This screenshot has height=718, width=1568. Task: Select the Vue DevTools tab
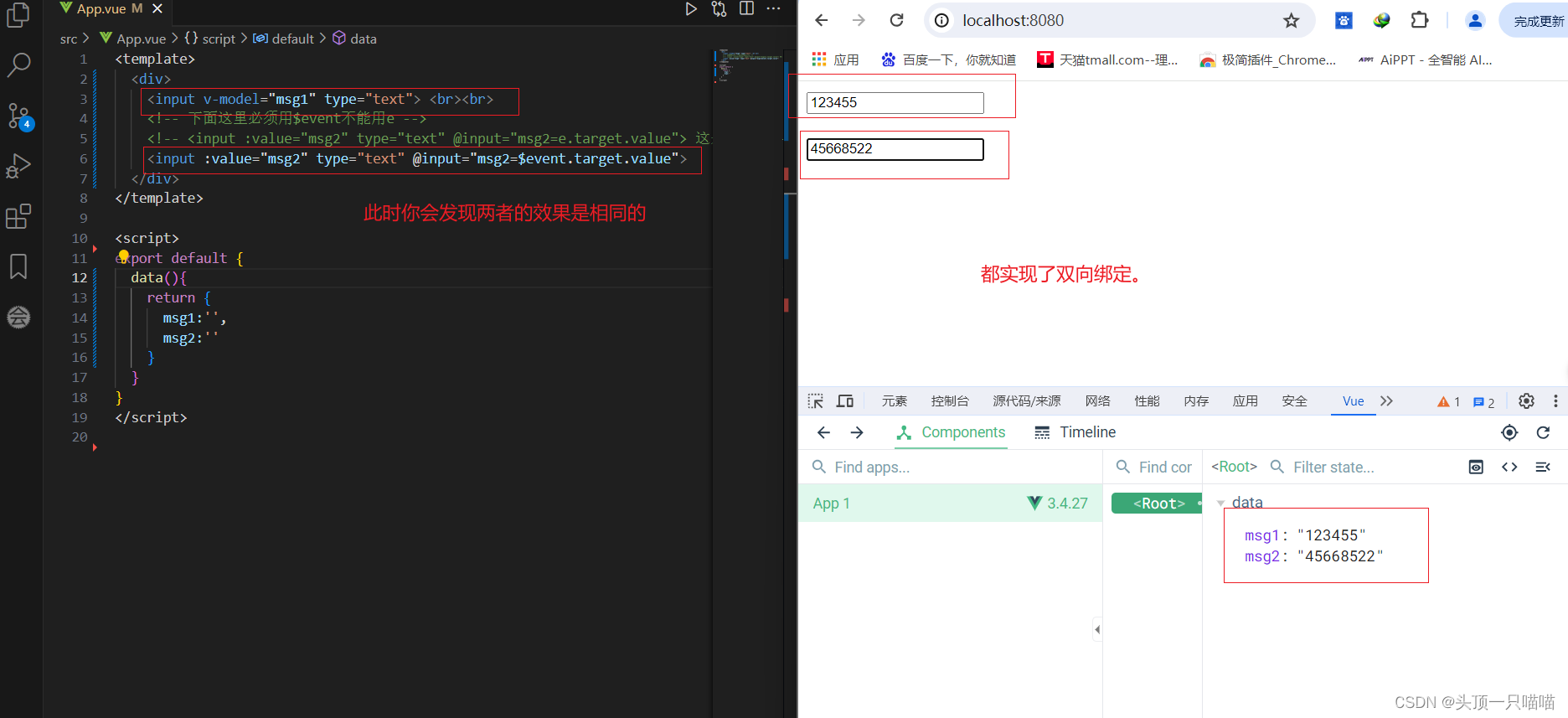click(1353, 400)
